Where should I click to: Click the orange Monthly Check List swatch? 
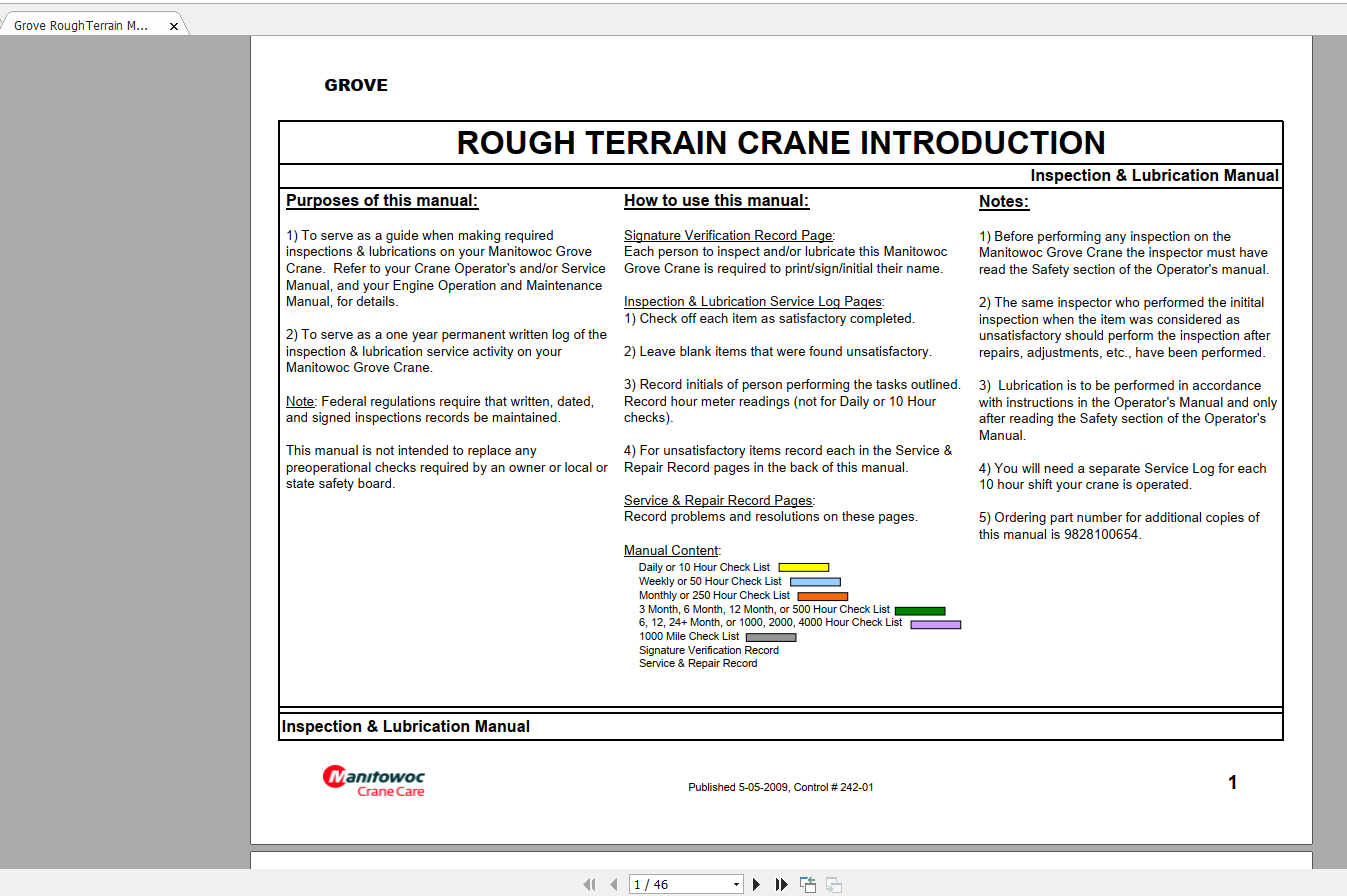pyautogui.click(x=822, y=596)
